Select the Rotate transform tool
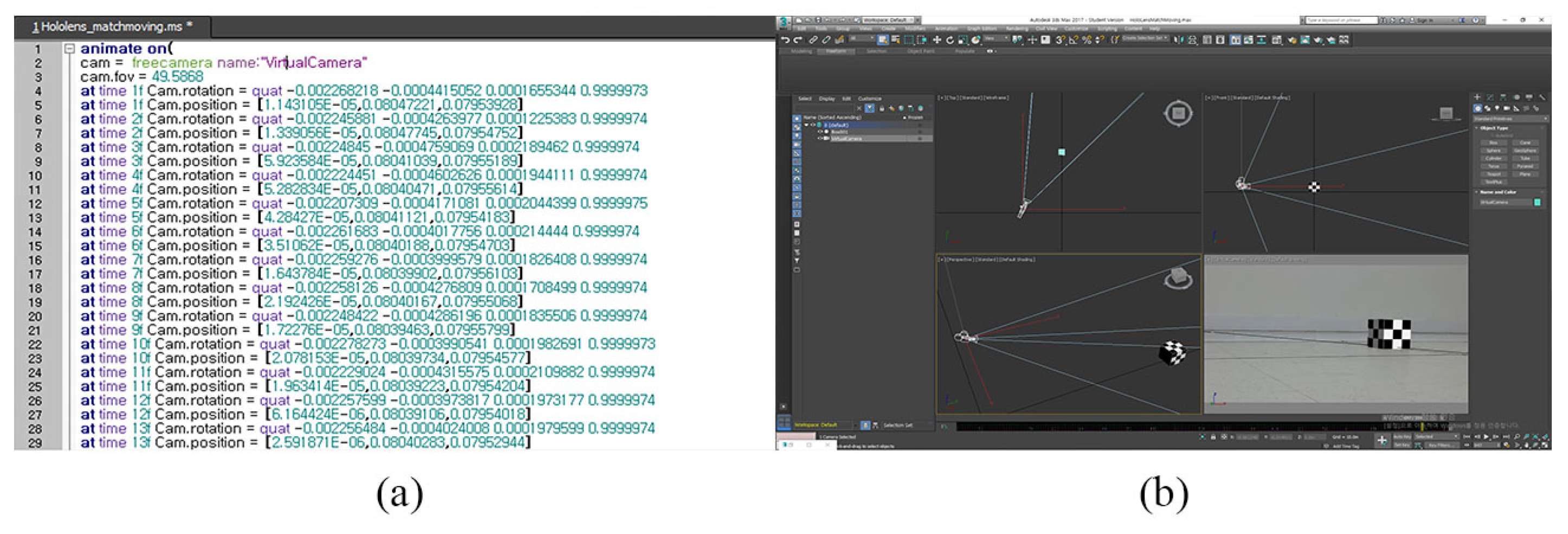The height and width of the screenshot is (534, 1568). click(949, 40)
